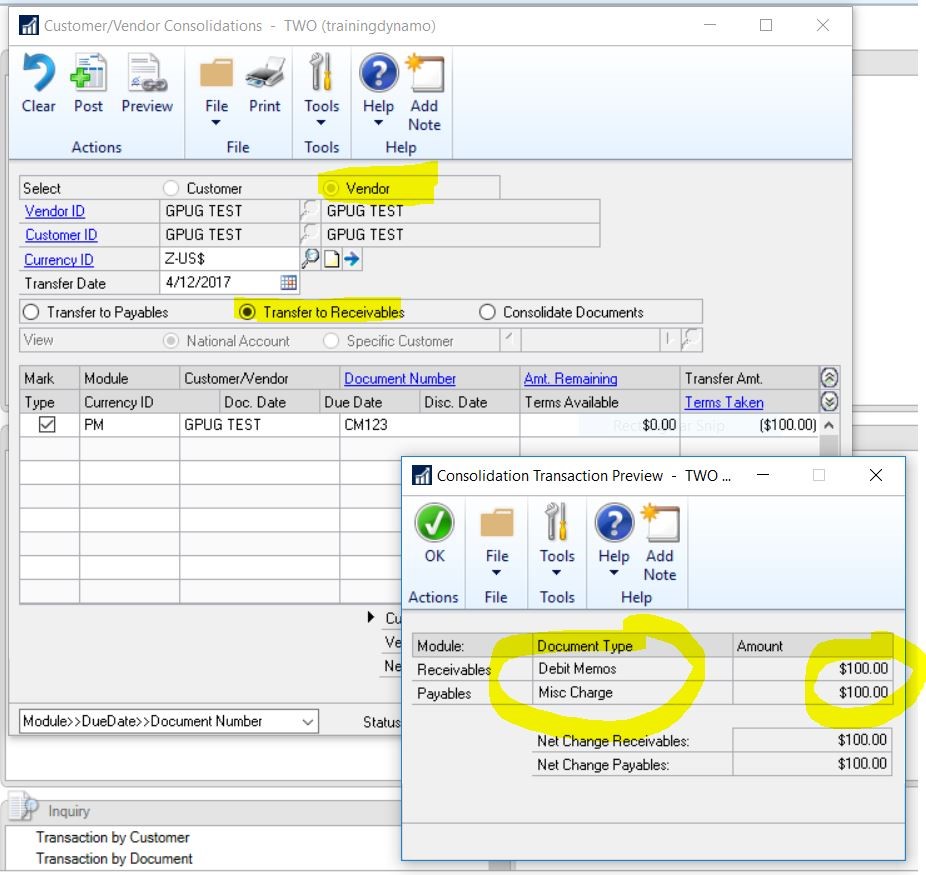The height and width of the screenshot is (875, 926).
Task: Click Customer ID field GPUG TEST
Action: pos(230,234)
